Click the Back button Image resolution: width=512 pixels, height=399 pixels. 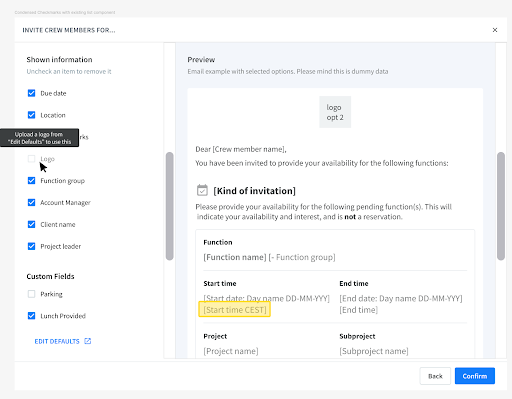[x=435, y=376]
